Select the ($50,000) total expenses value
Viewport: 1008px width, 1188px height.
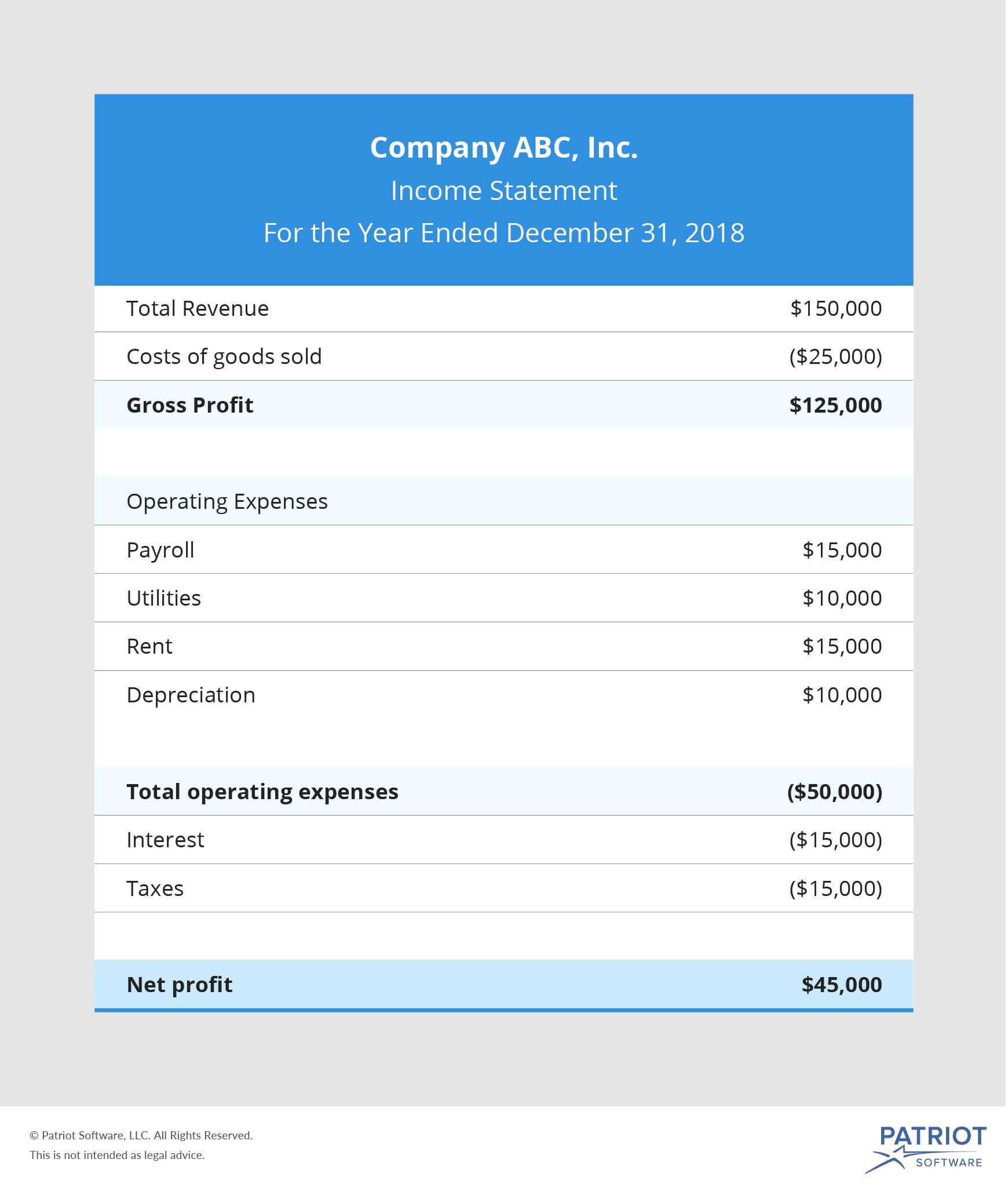pos(834,792)
